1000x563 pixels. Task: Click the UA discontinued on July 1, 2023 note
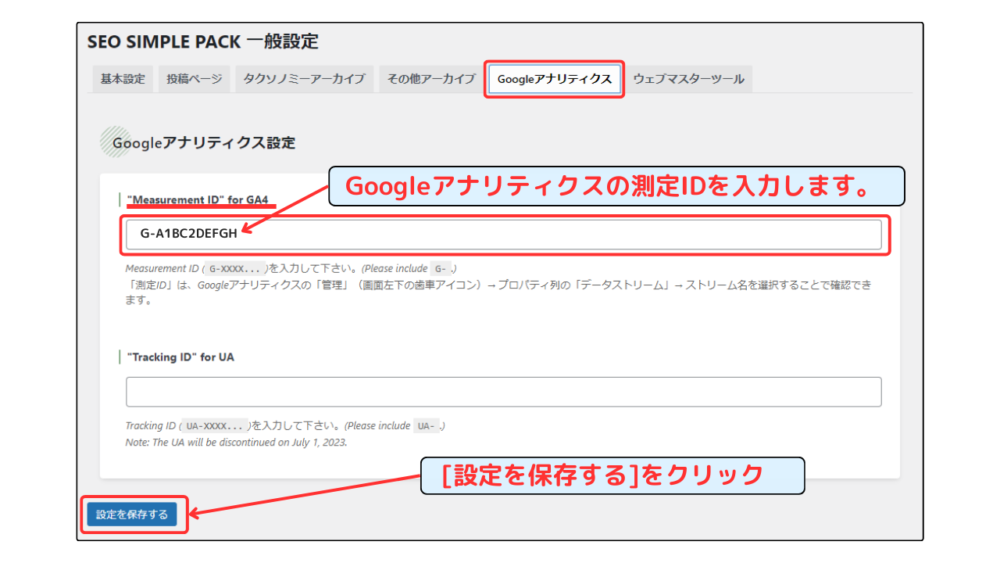pyautogui.click(x=236, y=442)
